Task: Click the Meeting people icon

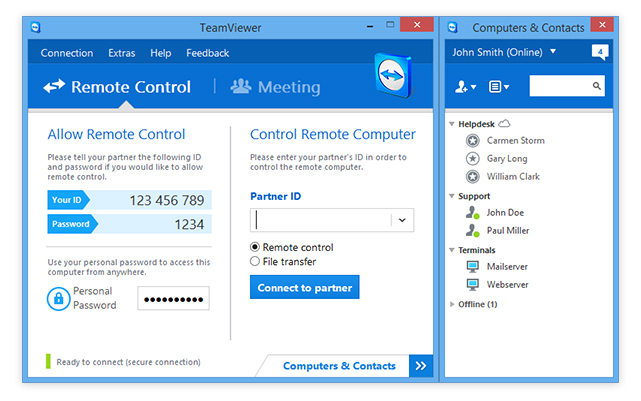Action: [241, 86]
